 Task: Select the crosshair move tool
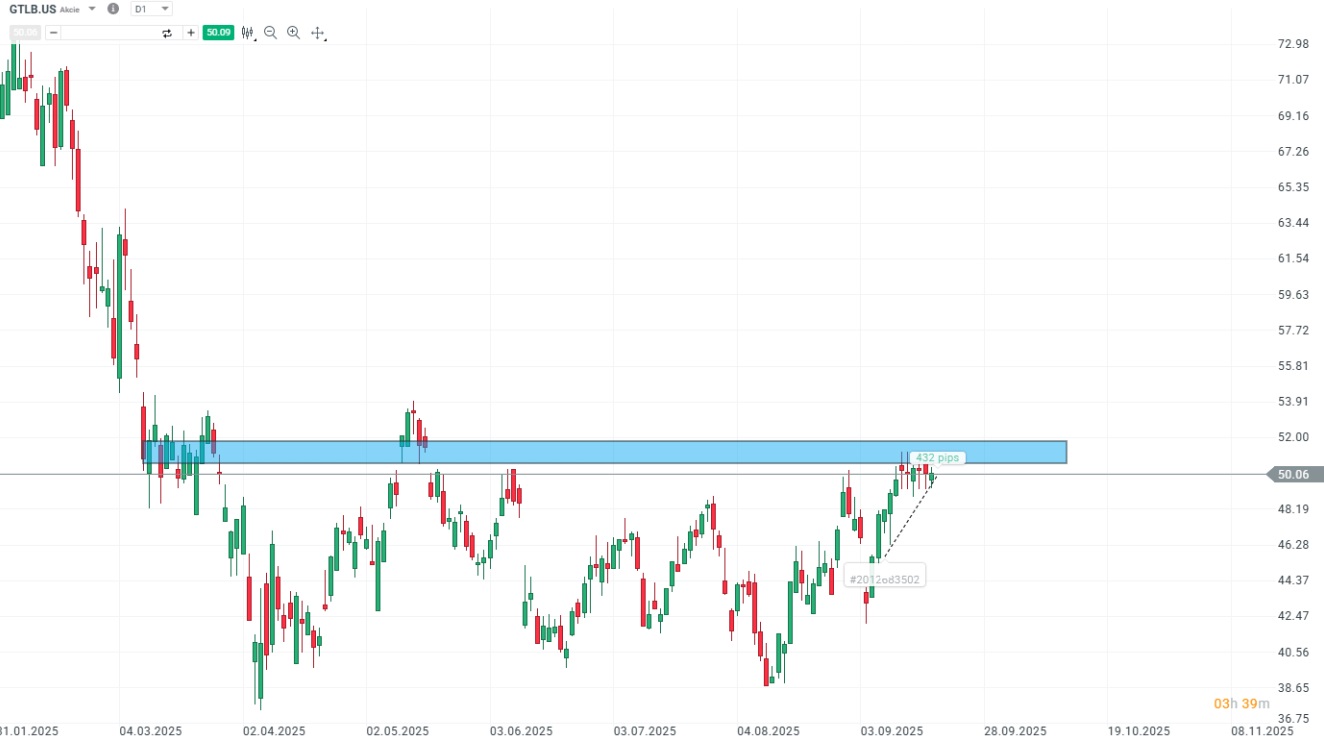318,33
